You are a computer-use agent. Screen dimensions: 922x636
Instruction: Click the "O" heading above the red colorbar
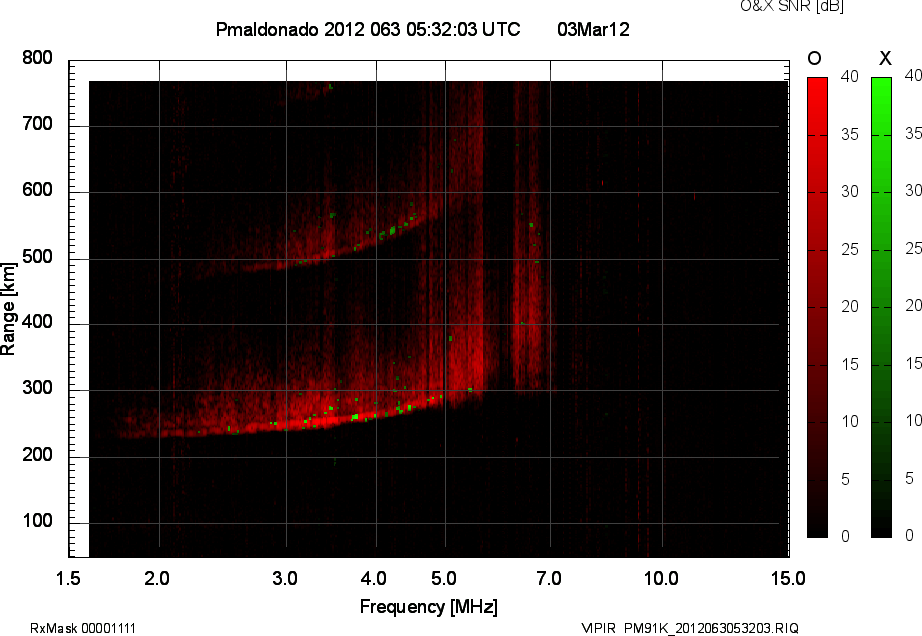[814, 58]
